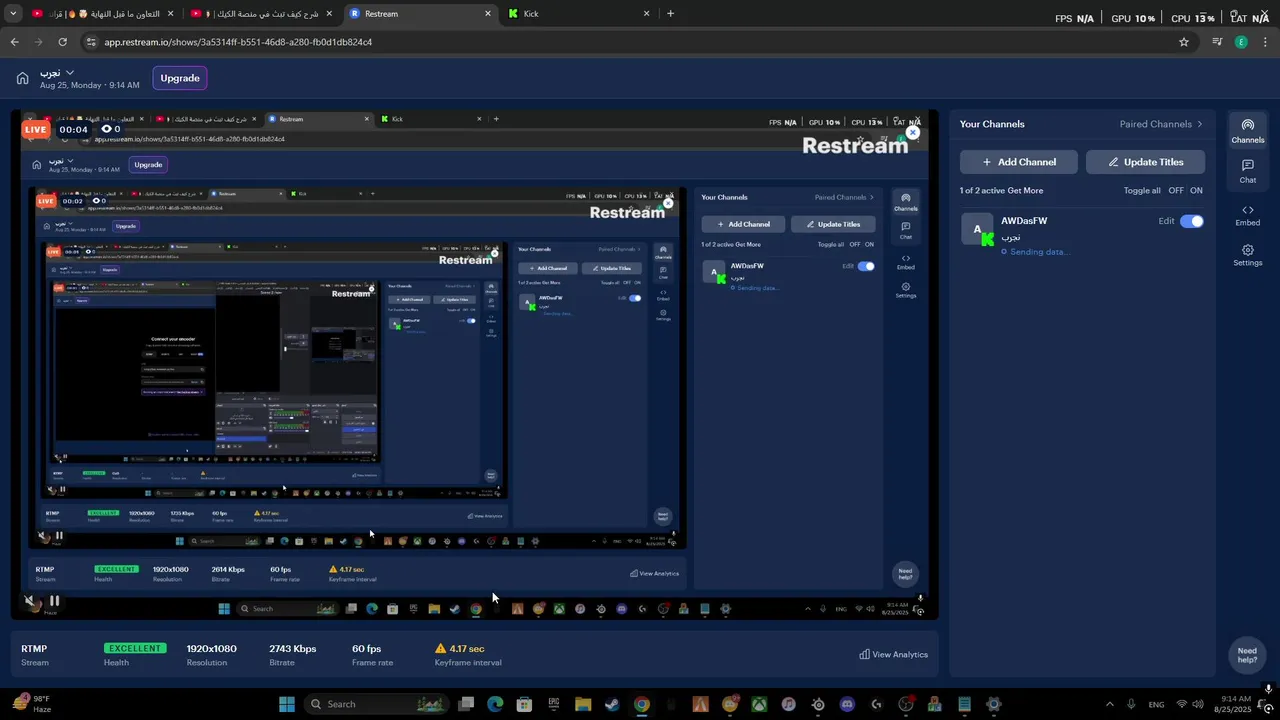Image resolution: width=1280 pixels, height=720 pixels.
Task: Open Discord from the taskbar
Action: [848, 704]
